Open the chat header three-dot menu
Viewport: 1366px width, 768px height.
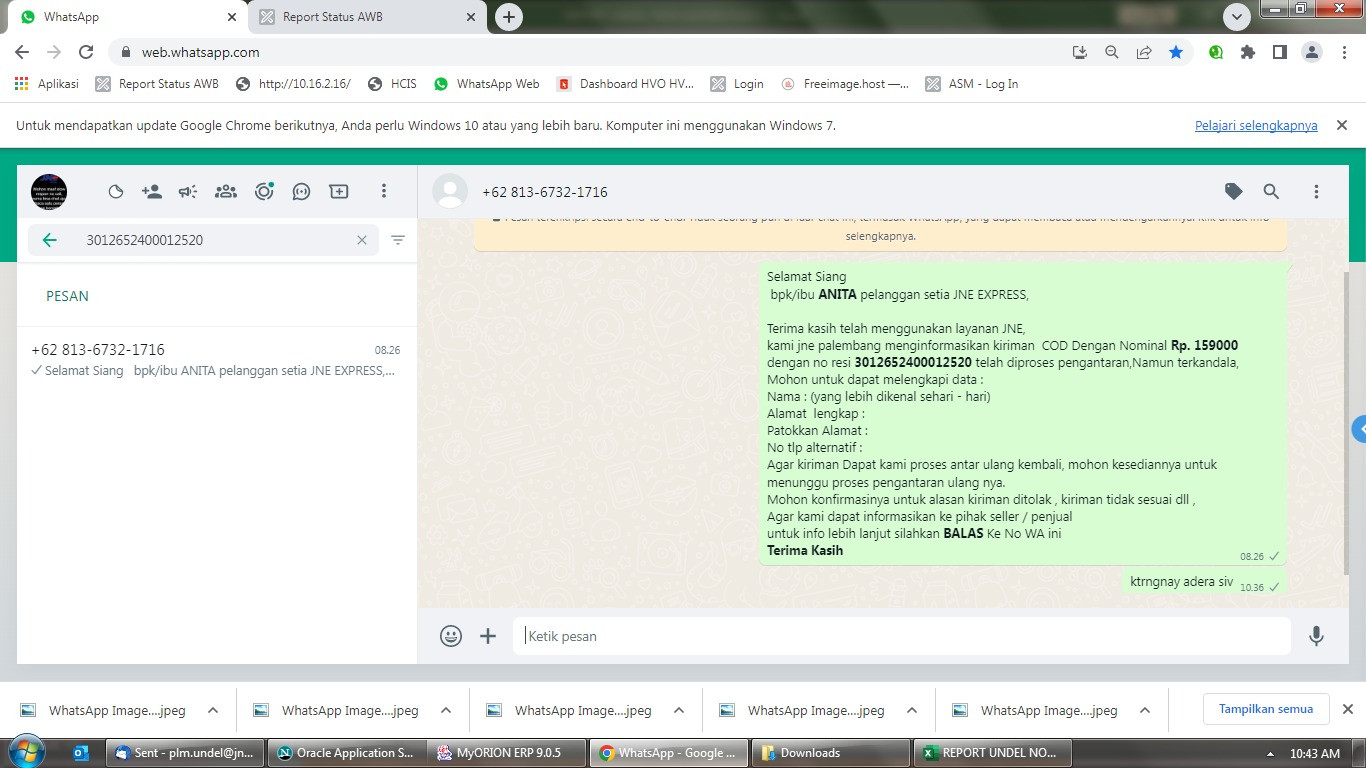(x=1316, y=191)
